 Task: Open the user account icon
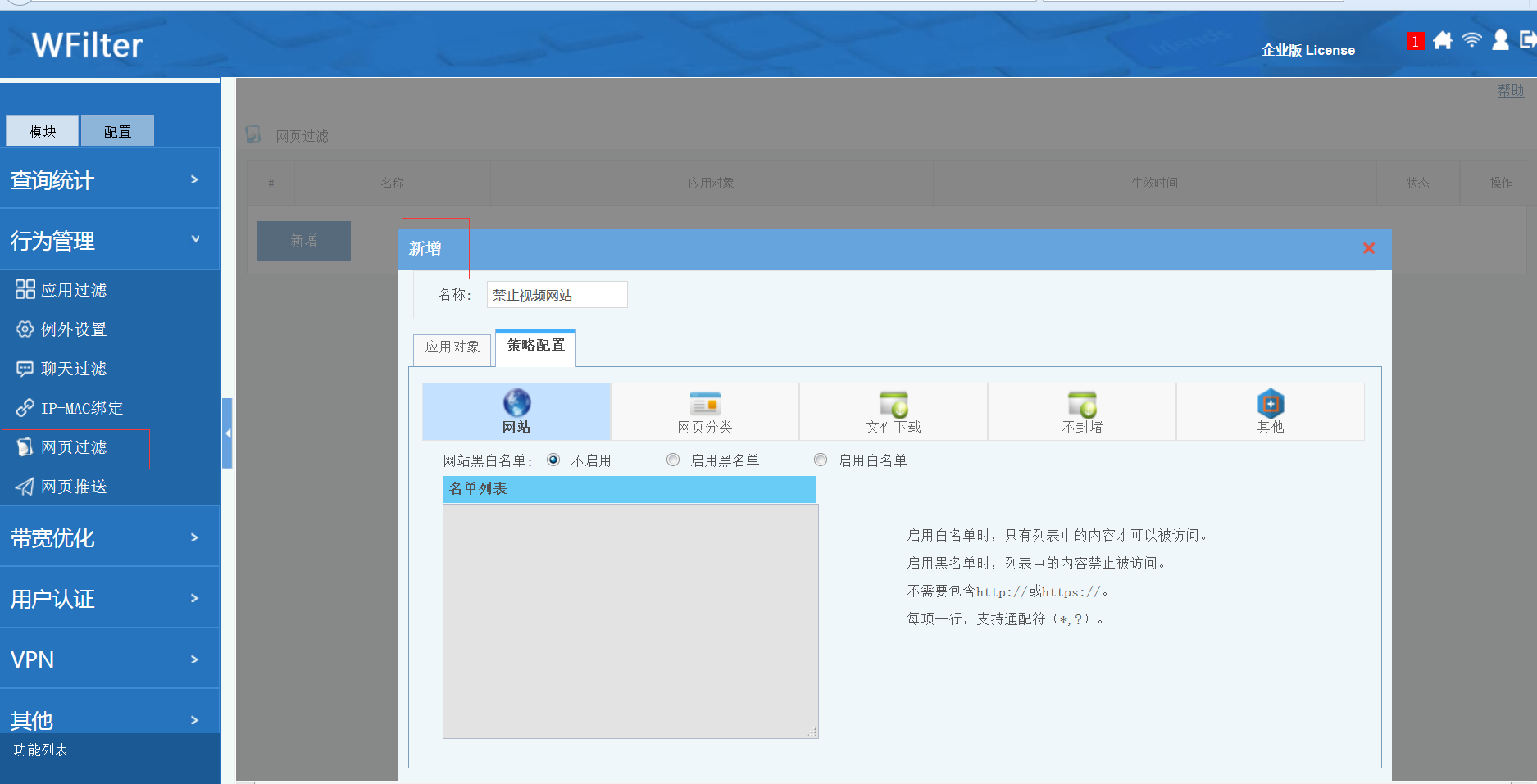point(1500,40)
